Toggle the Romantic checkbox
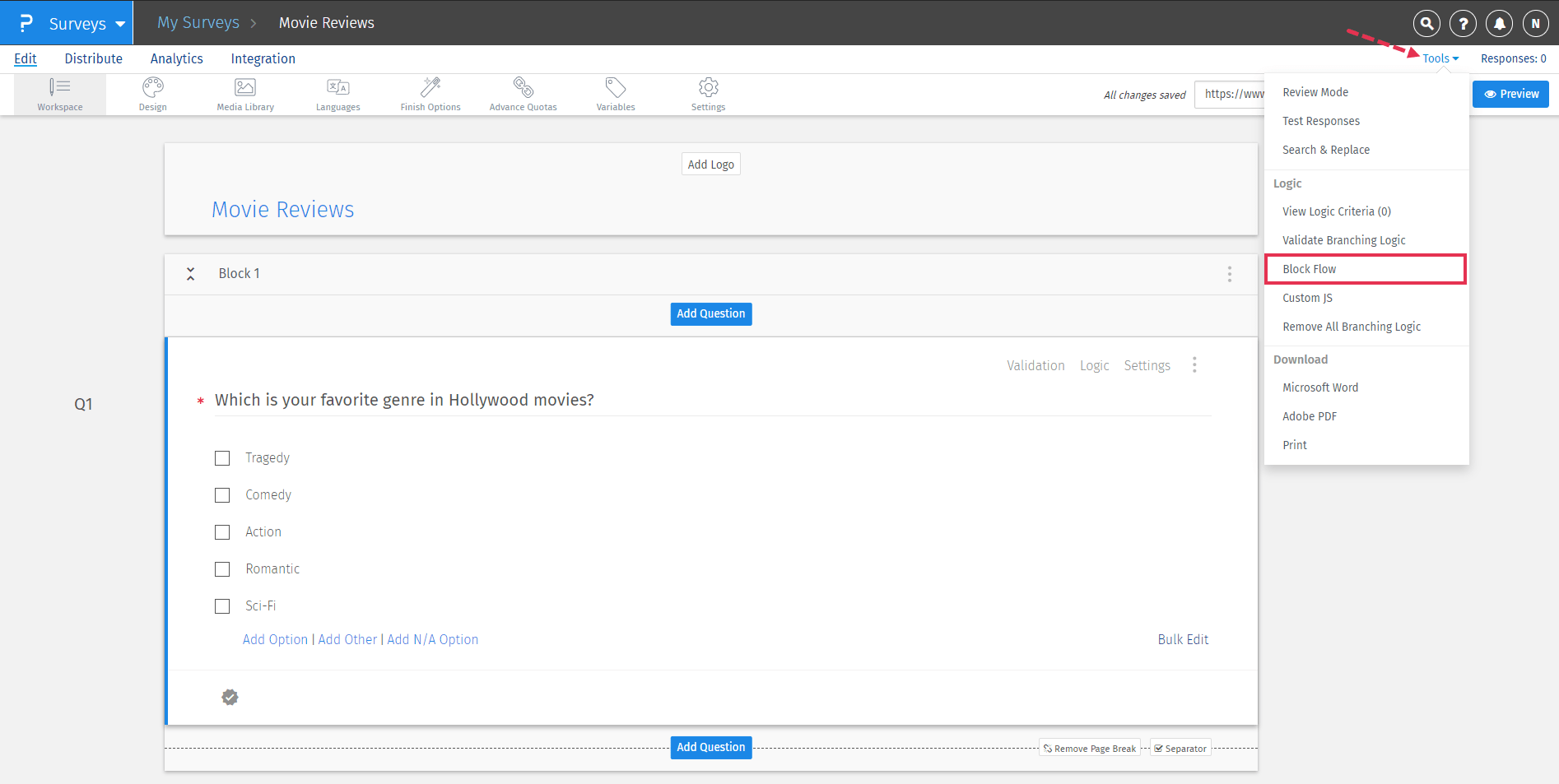1559x784 pixels. [x=222, y=569]
